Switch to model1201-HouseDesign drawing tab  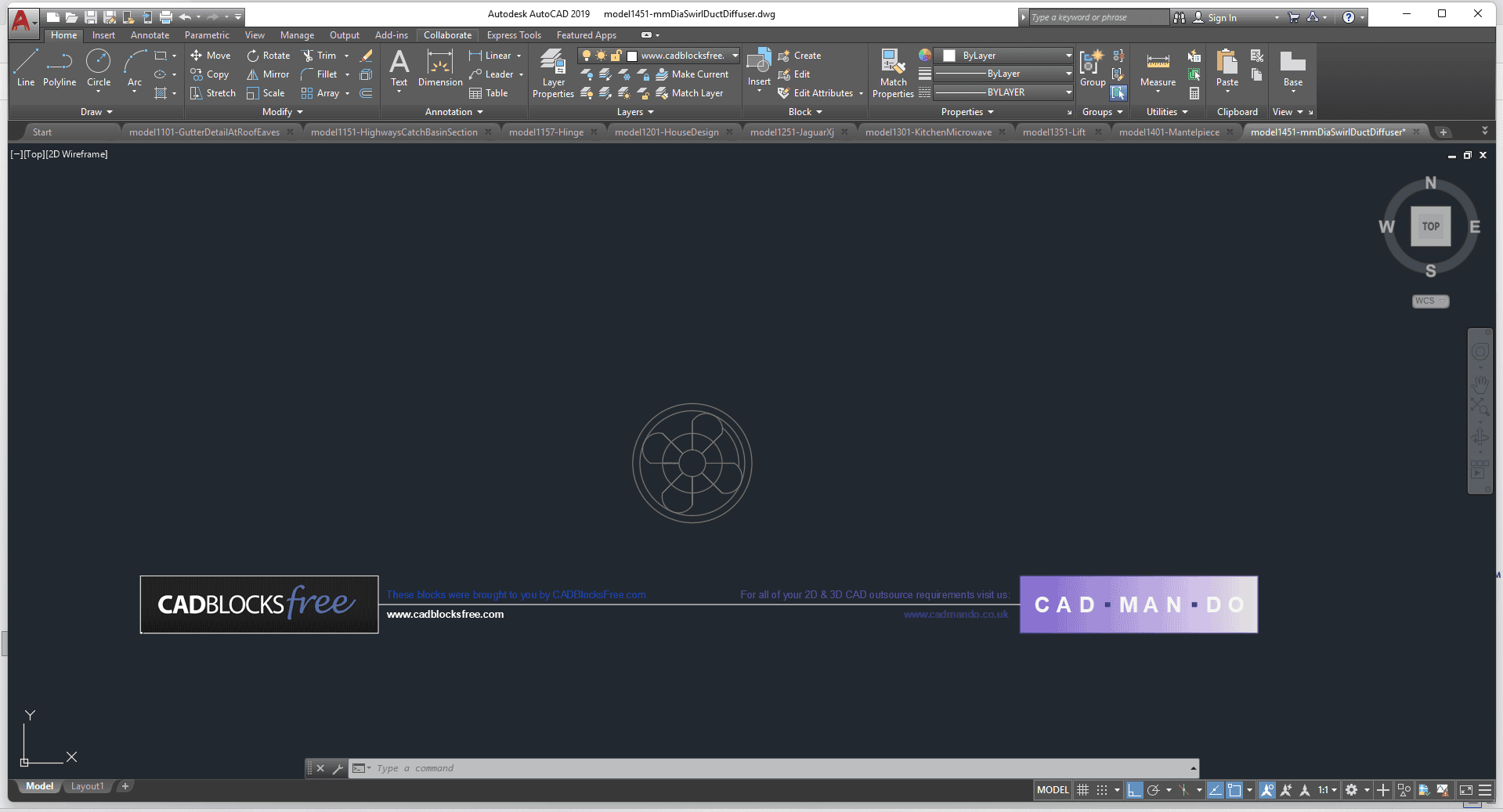667,132
